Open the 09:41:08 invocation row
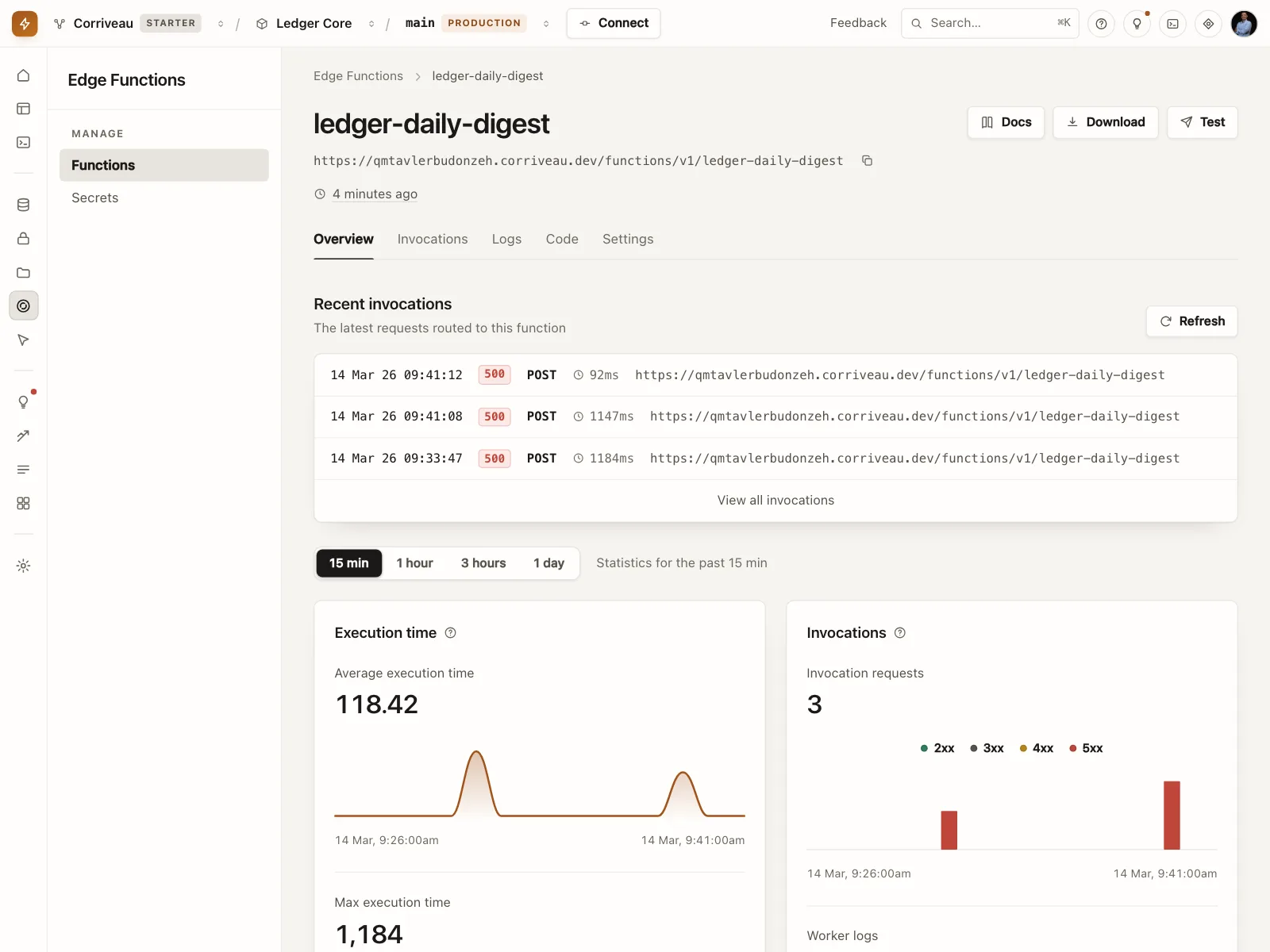Screen dimensions: 1270x952 (775, 417)
